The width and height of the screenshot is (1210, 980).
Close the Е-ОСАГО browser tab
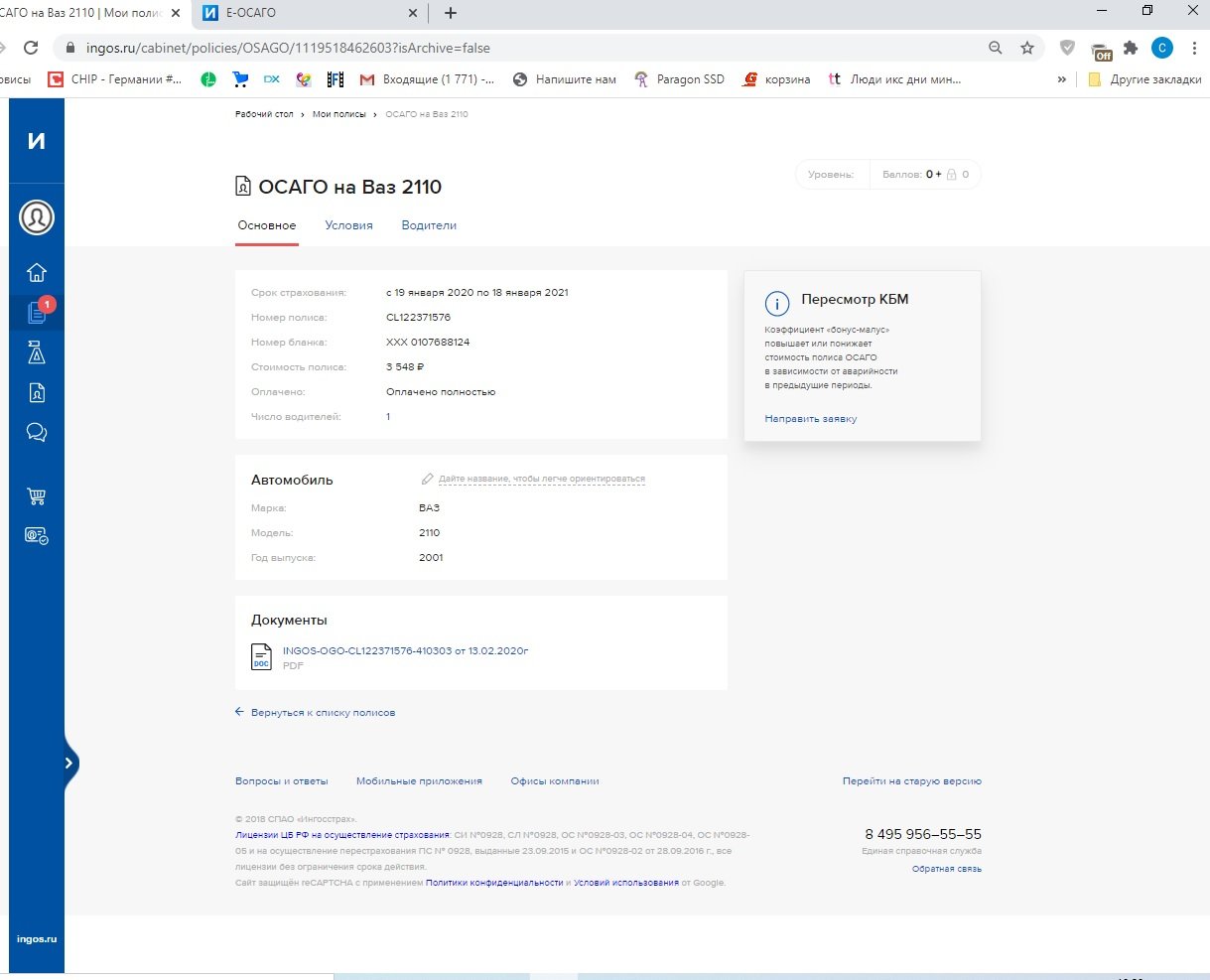[x=413, y=13]
